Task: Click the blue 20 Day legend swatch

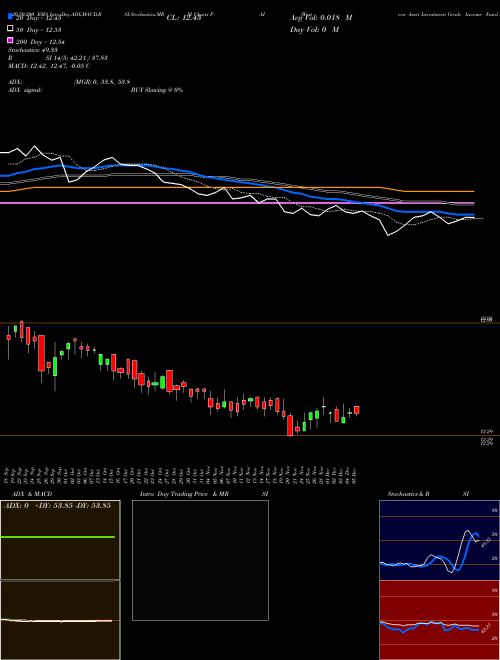Action: 11,16
